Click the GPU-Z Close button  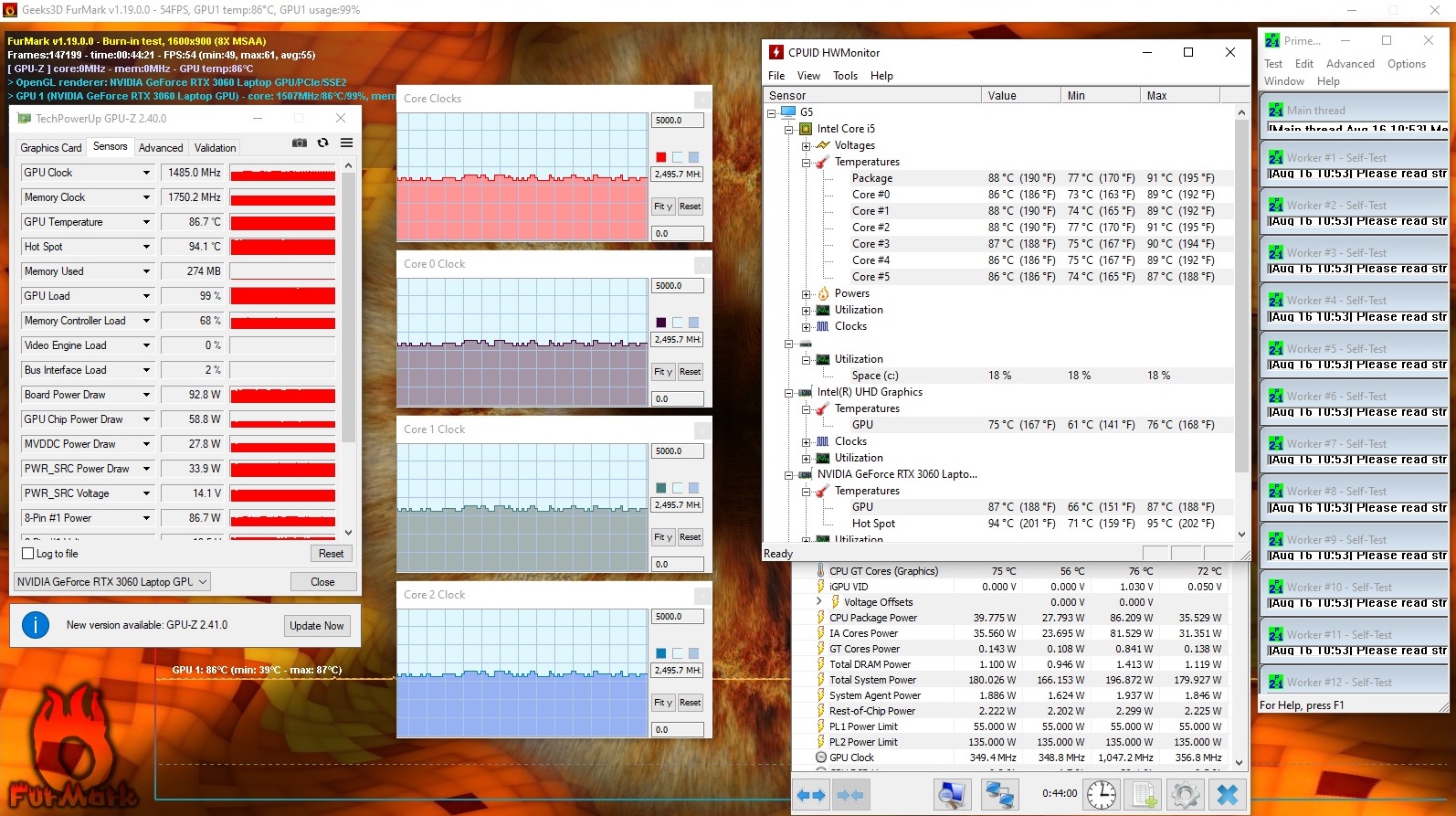click(x=322, y=582)
